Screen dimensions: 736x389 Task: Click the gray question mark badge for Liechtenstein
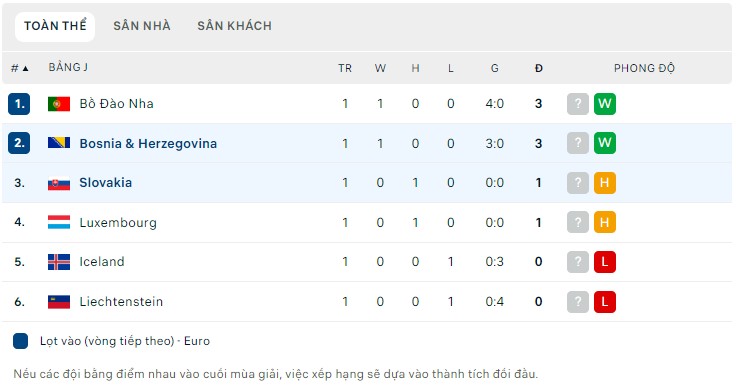(578, 302)
